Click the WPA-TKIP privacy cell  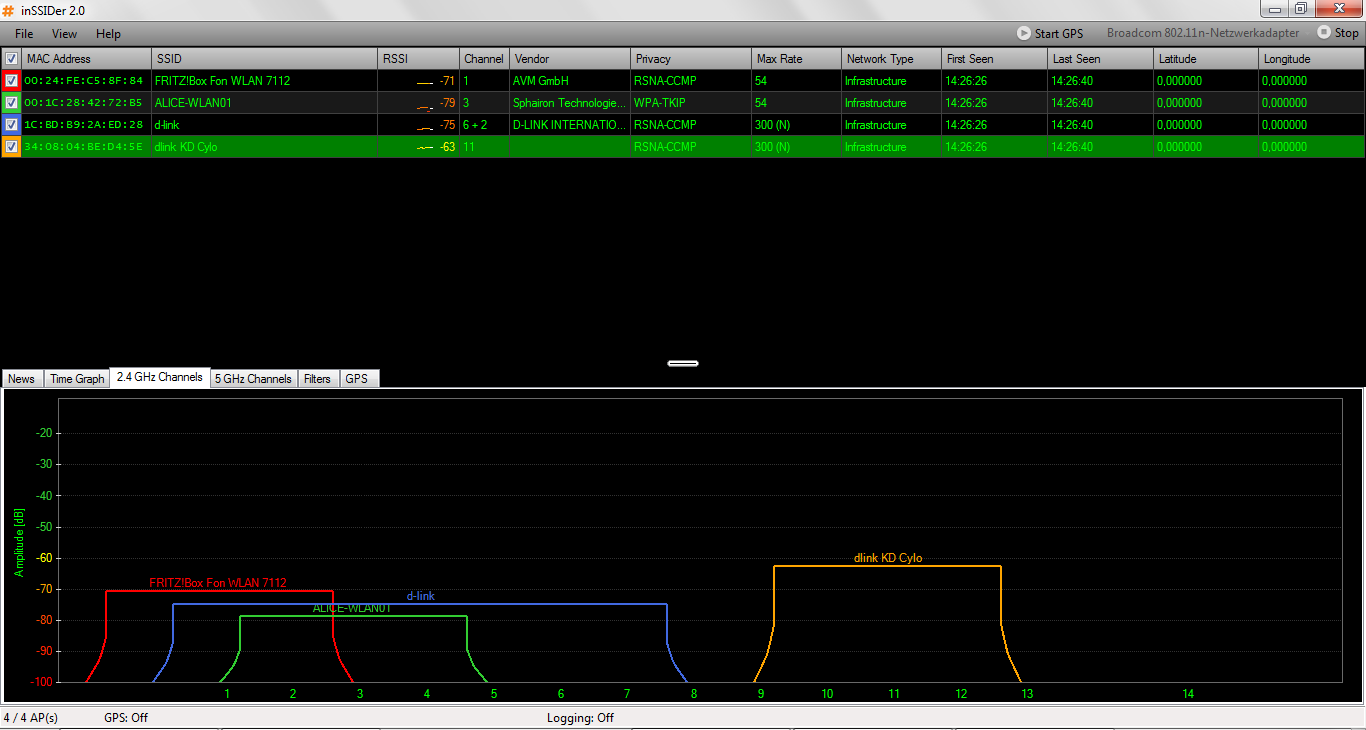[691, 103]
